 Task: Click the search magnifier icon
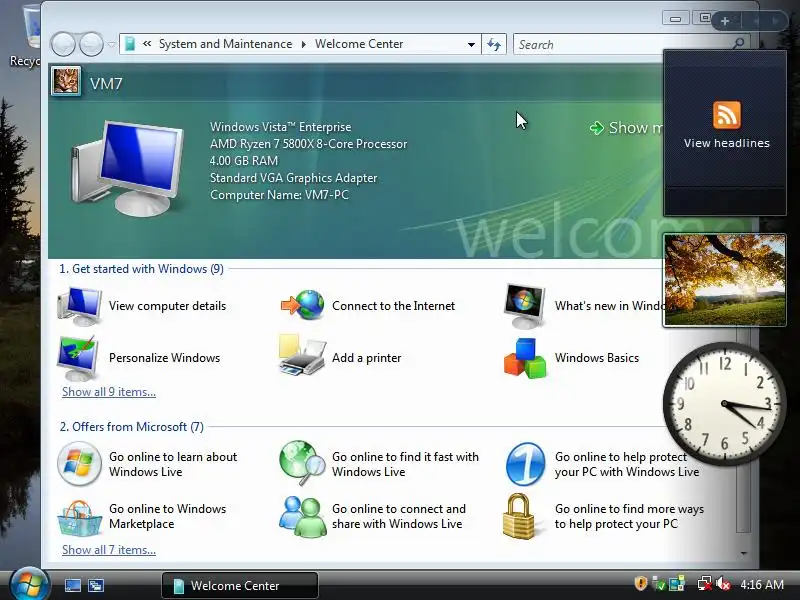pyautogui.click(x=738, y=44)
